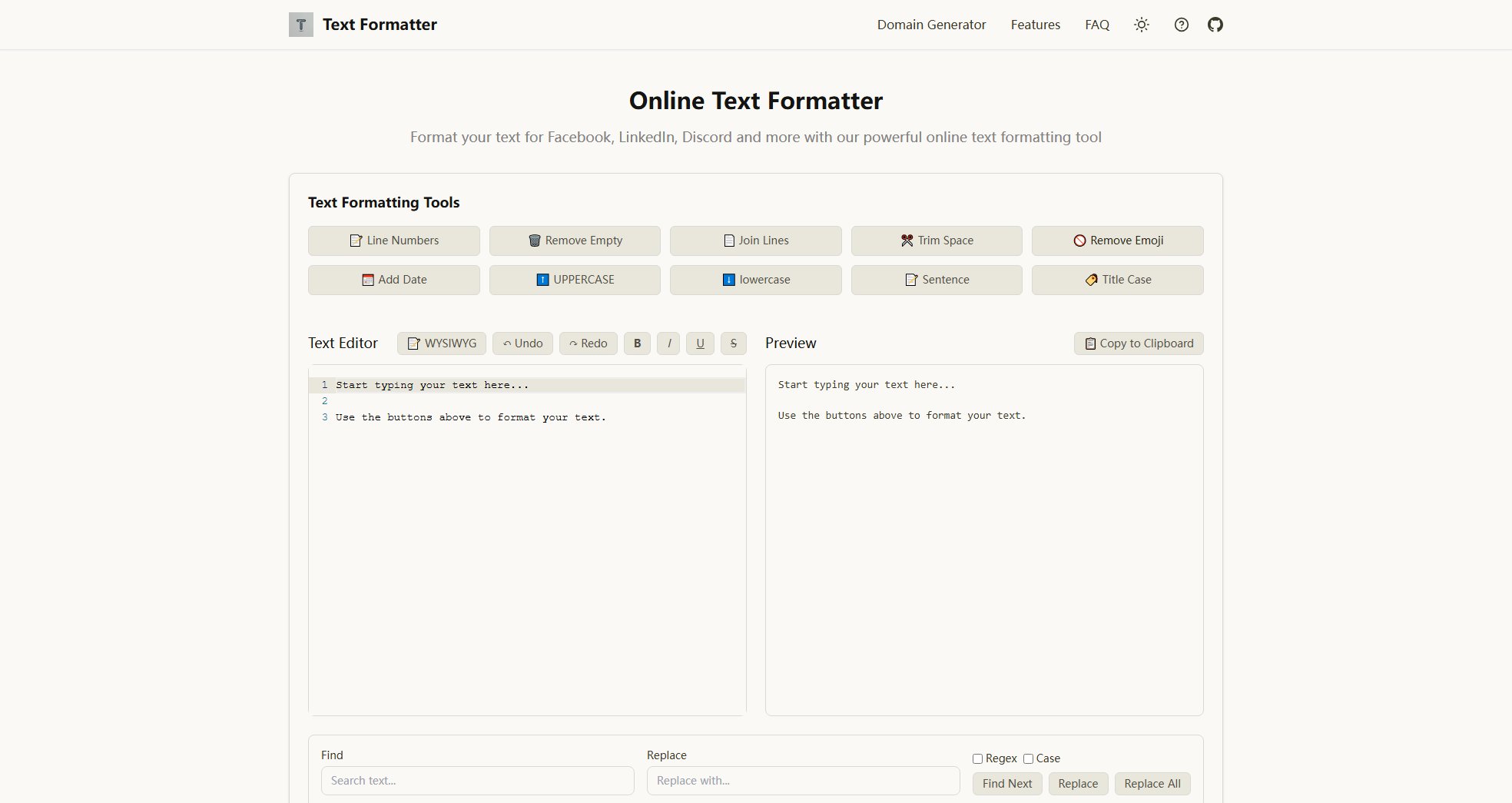Redo the last undone edit
Viewport: 1512px width, 803px height.
pos(589,343)
